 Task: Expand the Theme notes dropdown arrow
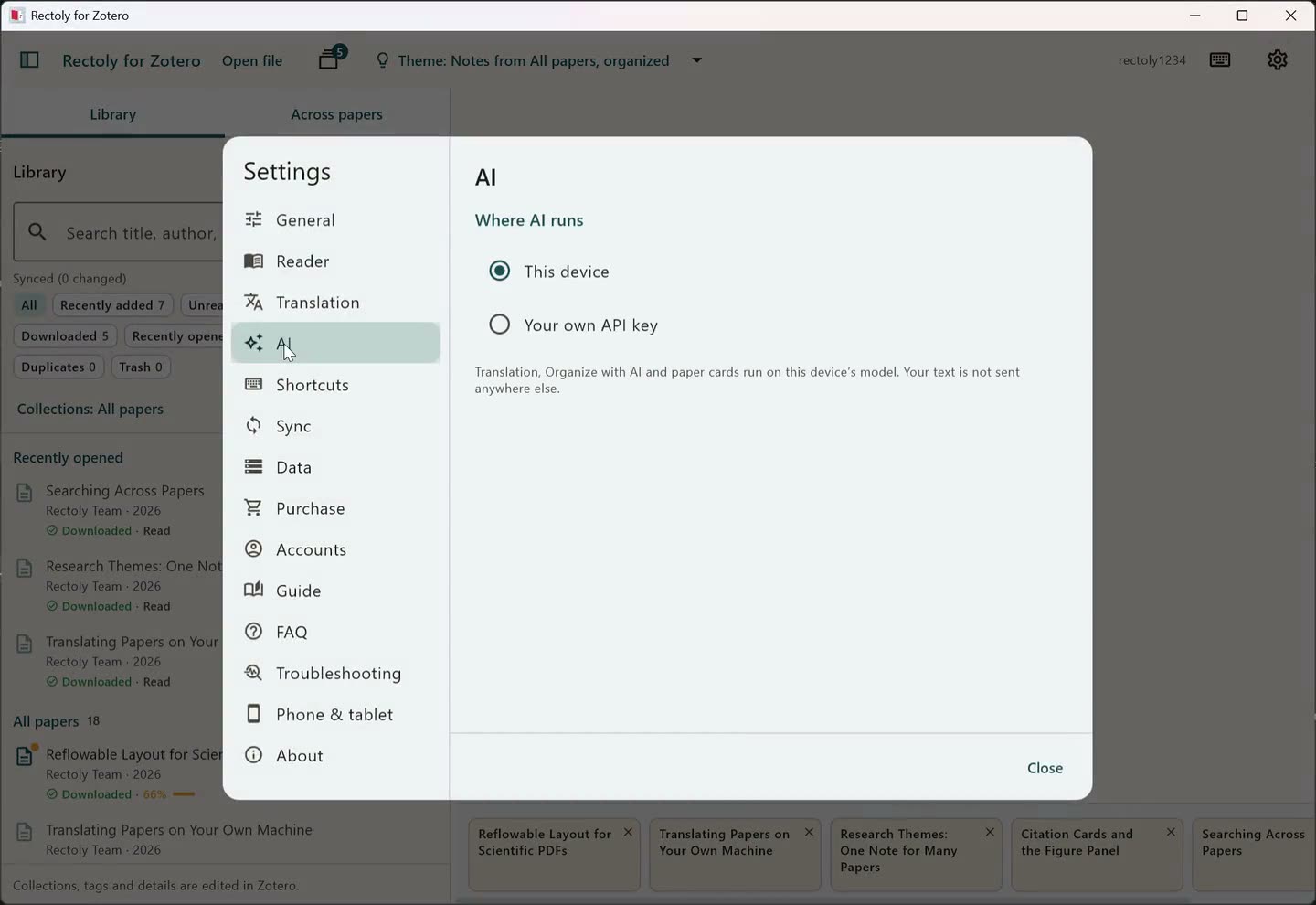696,60
